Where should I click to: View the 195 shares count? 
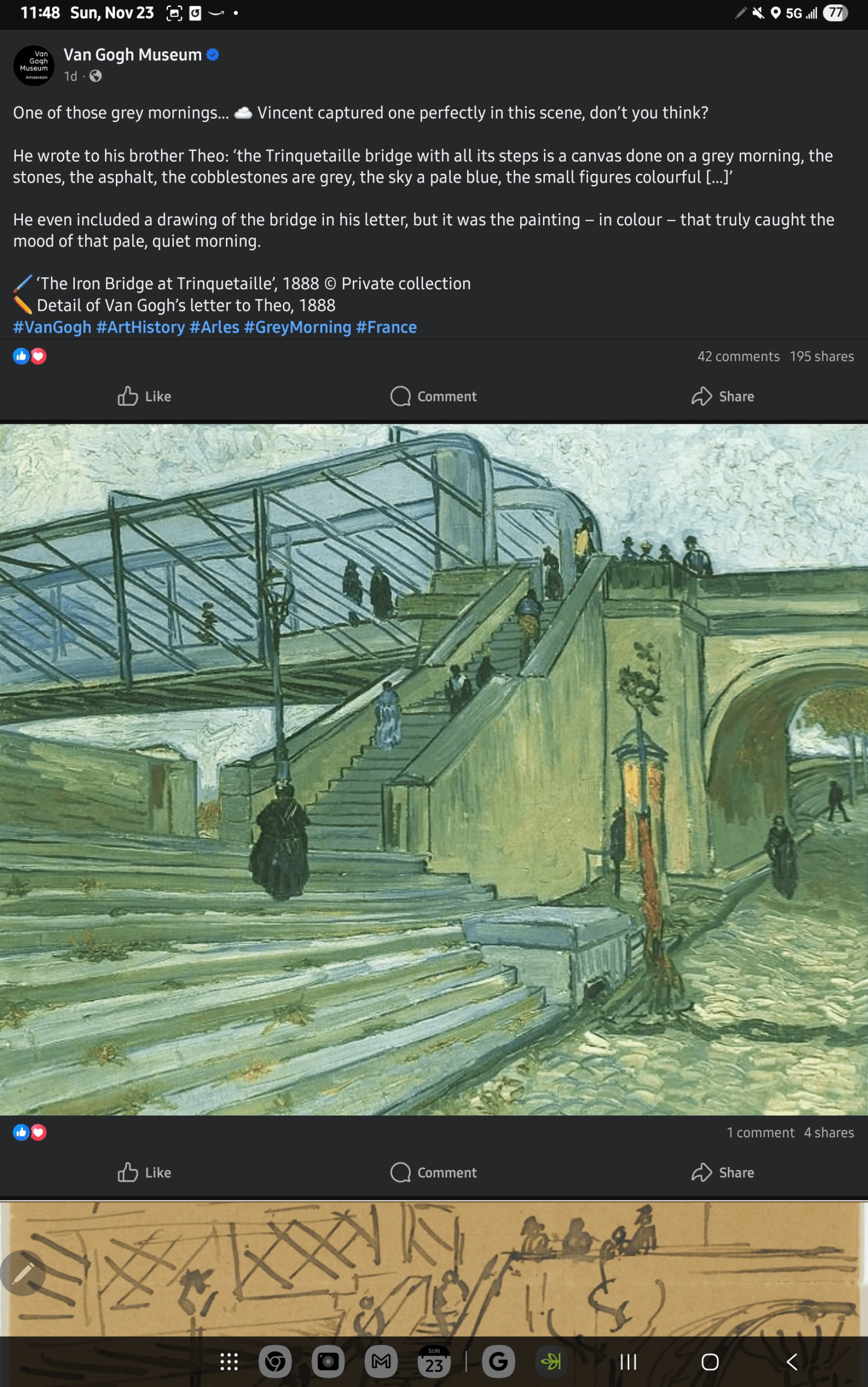point(821,357)
